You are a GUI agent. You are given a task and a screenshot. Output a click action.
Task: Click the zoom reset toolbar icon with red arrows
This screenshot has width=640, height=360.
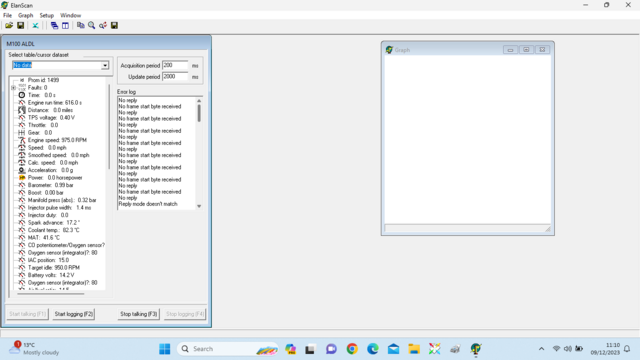[103, 25]
